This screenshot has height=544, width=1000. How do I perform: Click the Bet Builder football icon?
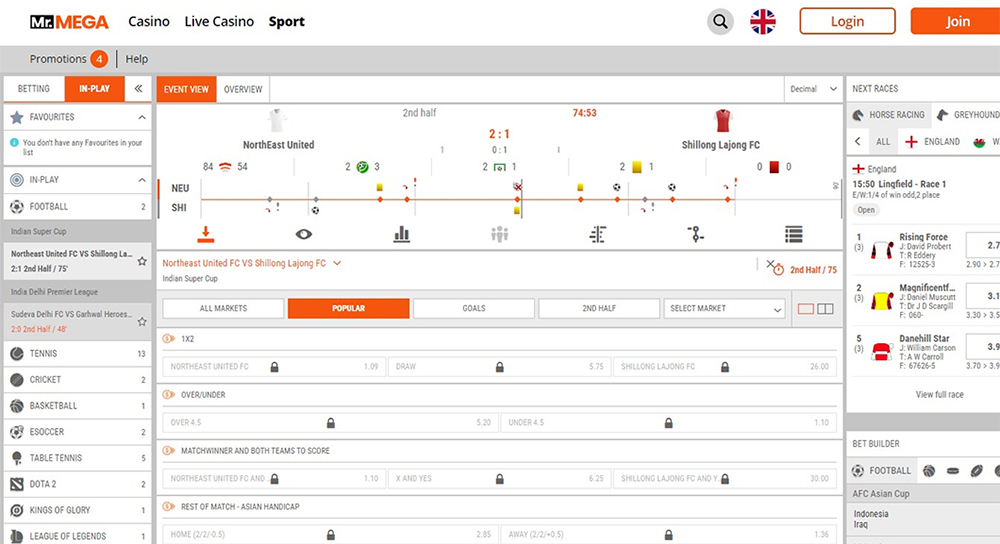tap(858, 471)
